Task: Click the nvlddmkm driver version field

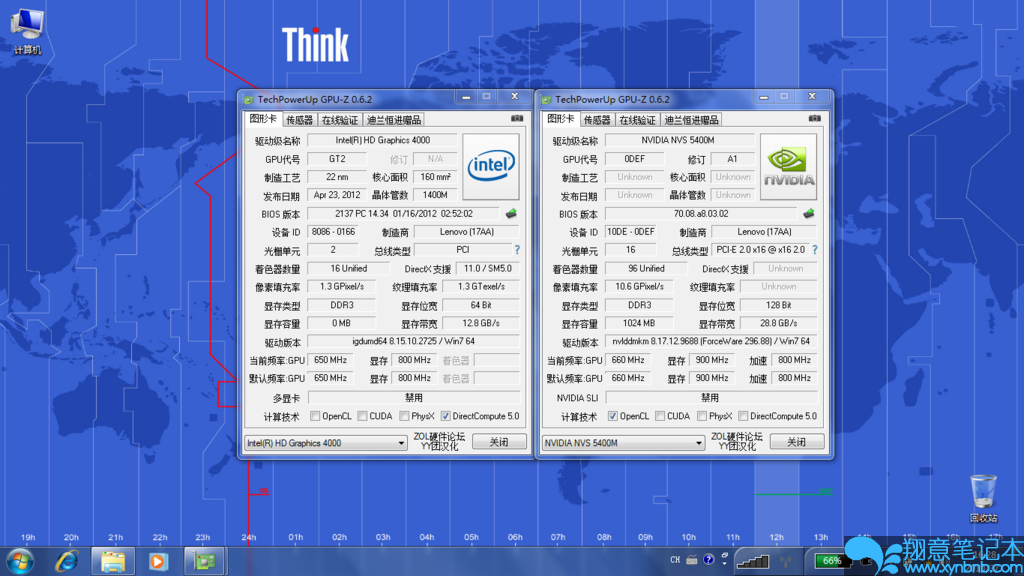Action: pos(711,341)
